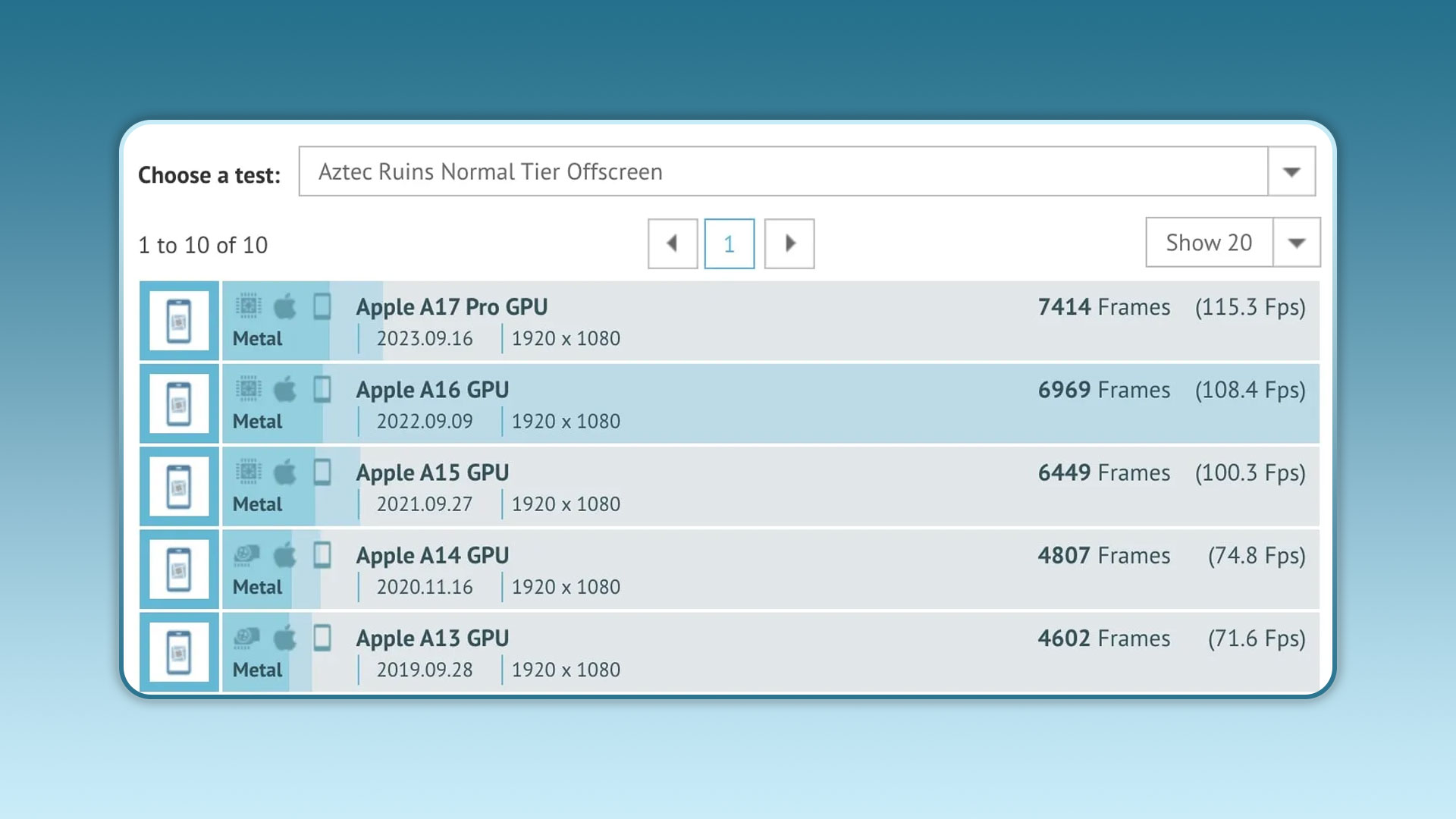The width and height of the screenshot is (1456, 819).
Task: Click the Apple A15 GPU device thumbnail
Action: [x=179, y=486]
